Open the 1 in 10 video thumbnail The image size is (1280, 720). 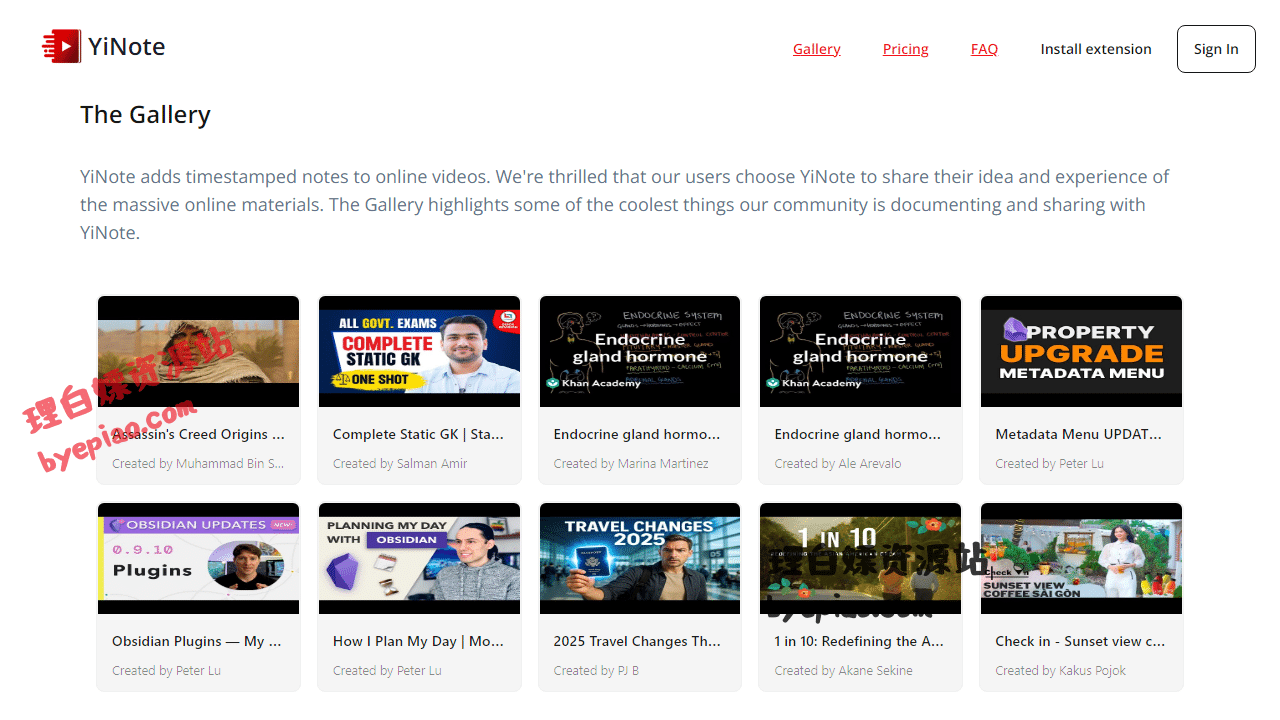860,558
